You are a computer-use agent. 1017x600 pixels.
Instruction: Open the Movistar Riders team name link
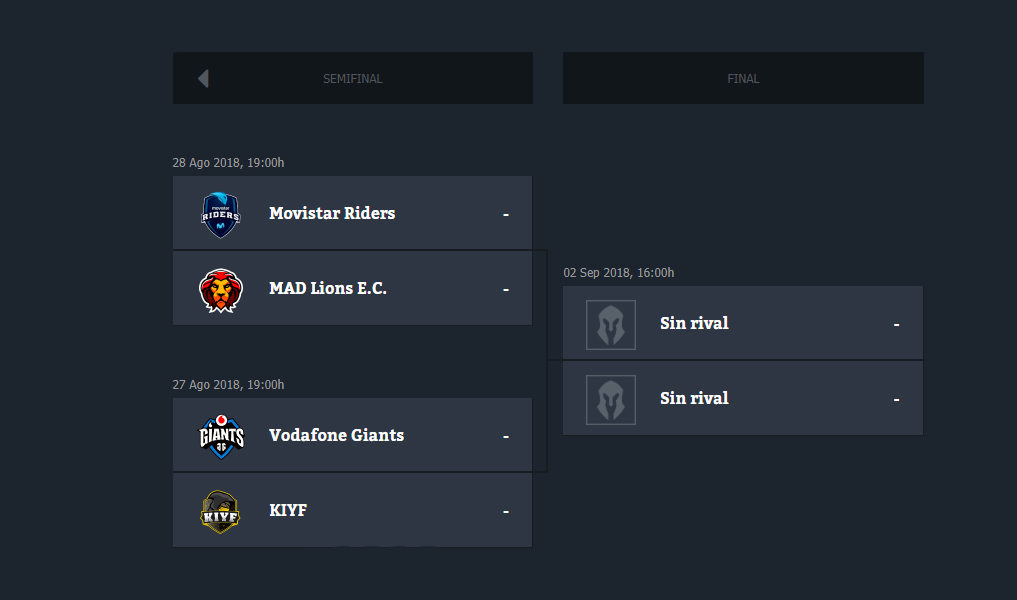pos(332,213)
